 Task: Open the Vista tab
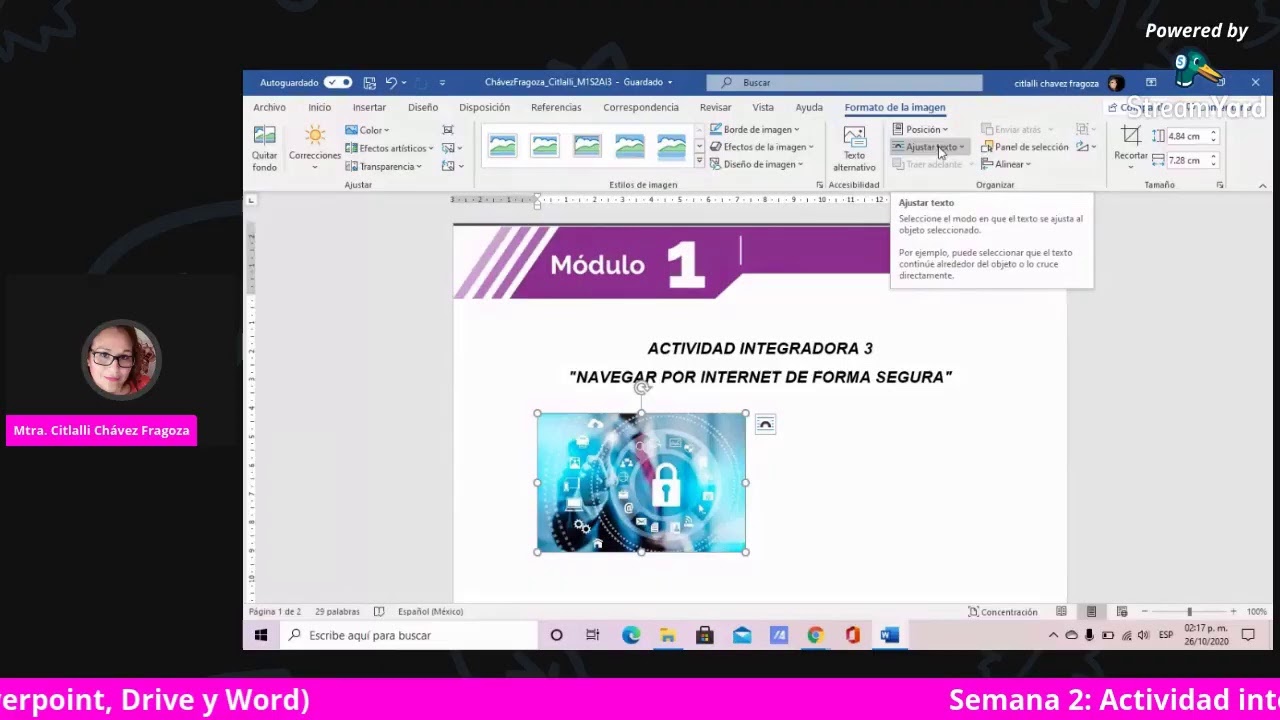(763, 107)
